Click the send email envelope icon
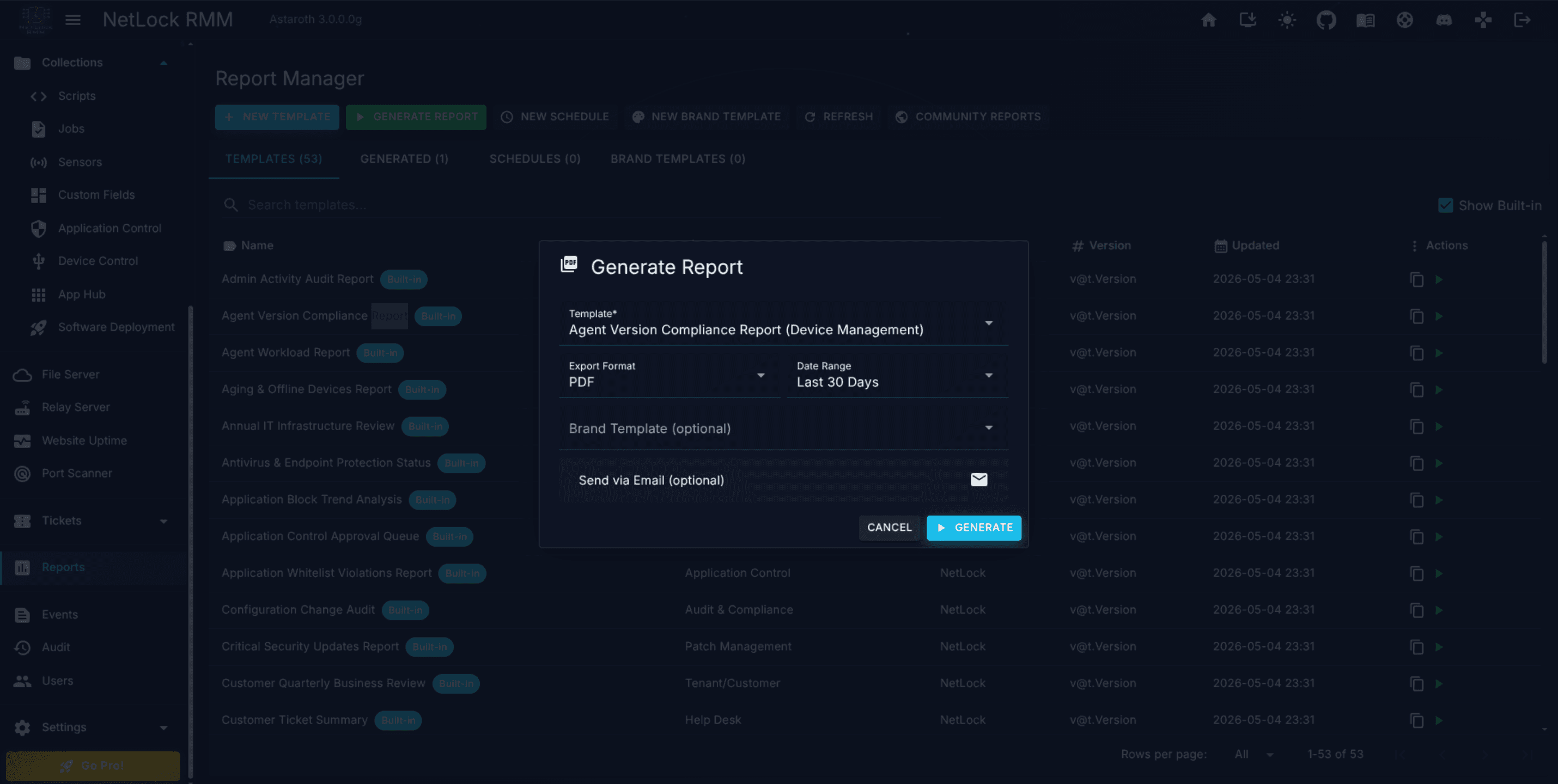This screenshot has height=784, width=1558. click(x=978, y=479)
